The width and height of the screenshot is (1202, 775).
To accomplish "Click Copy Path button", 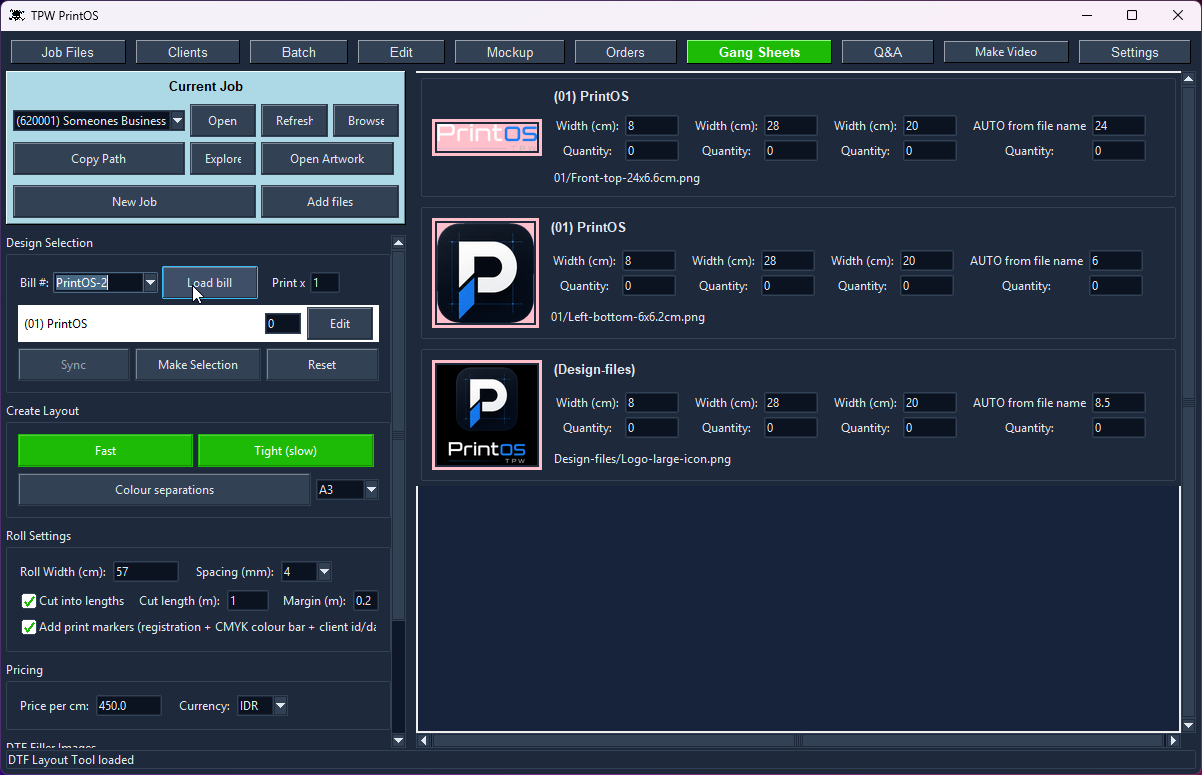I will (x=99, y=159).
